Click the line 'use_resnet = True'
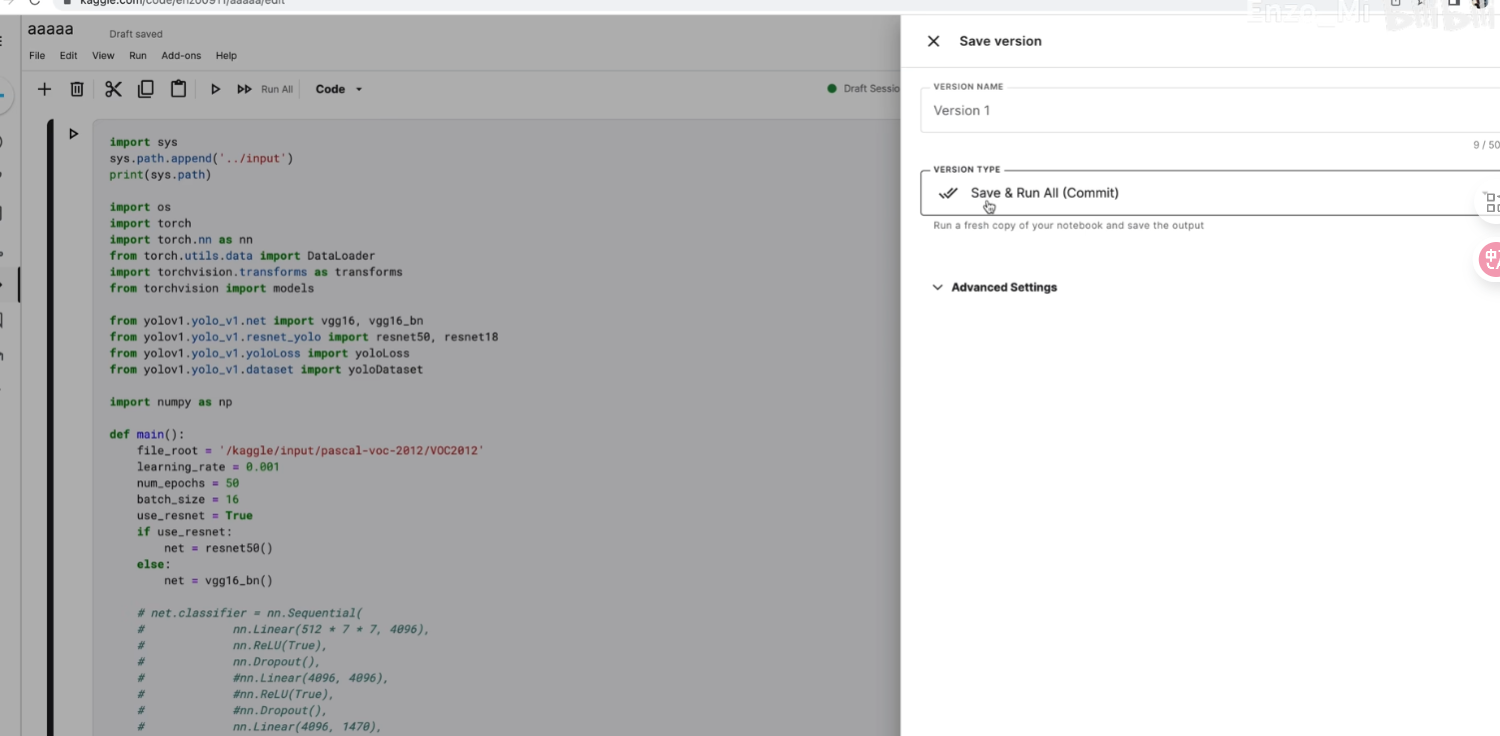The image size is (1500, 736). (195, 516)
